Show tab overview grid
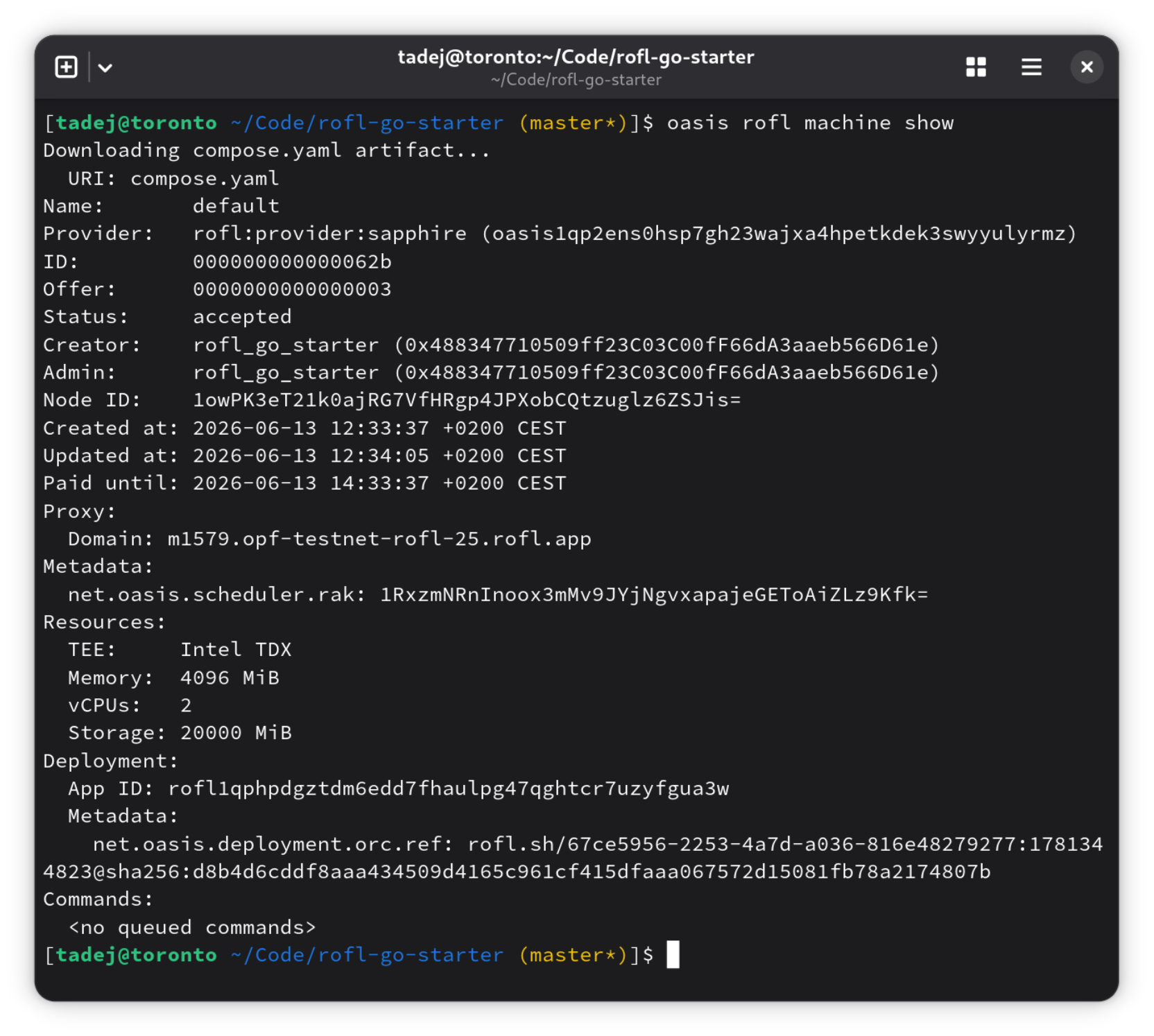 pos(976,67)
